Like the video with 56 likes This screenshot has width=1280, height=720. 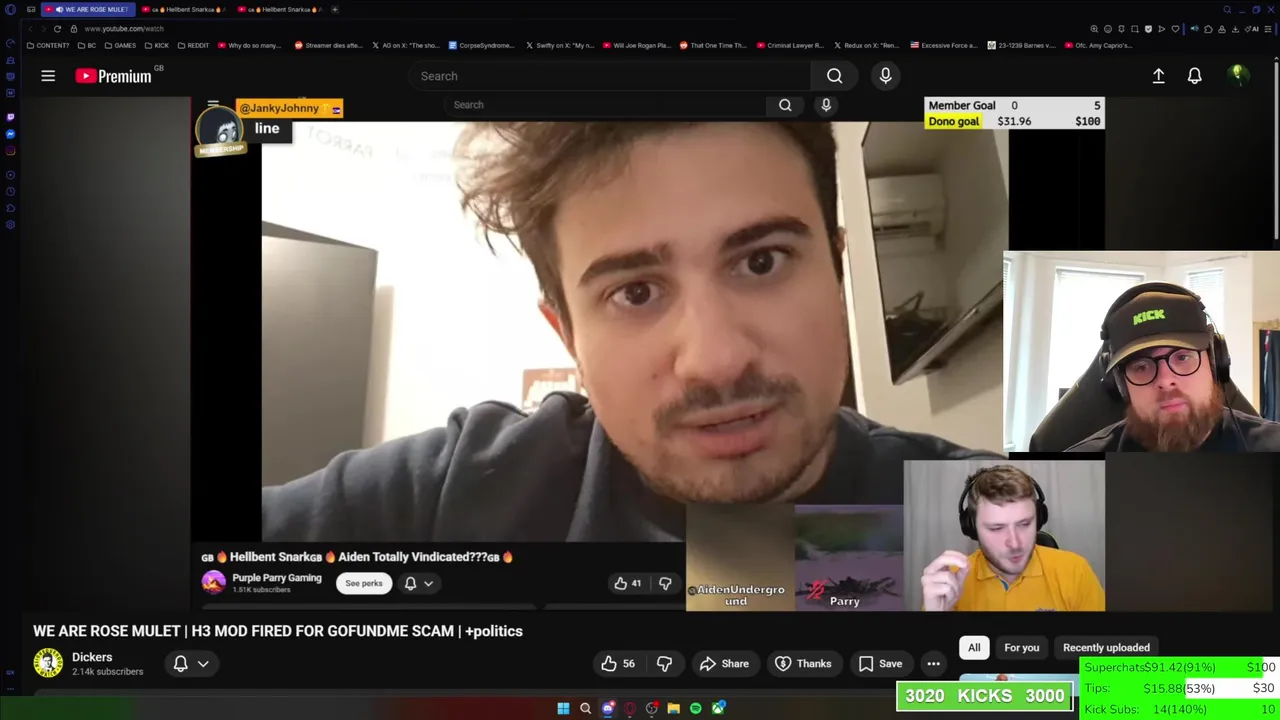point(618,664)
